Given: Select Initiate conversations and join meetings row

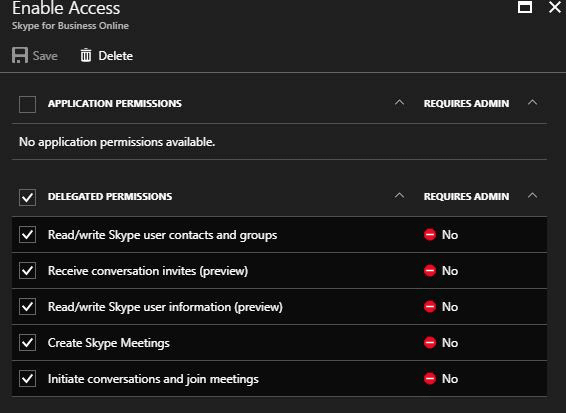Looking at the screenshot, I should [x=279, y=379].
